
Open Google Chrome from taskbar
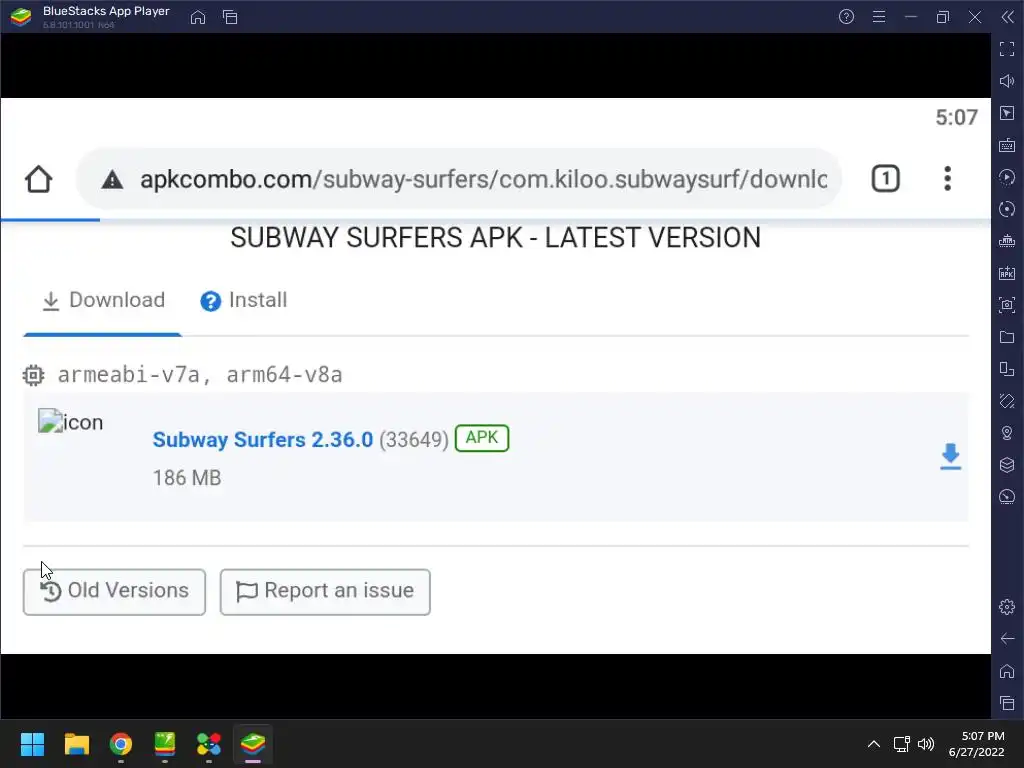pos(121,744)
